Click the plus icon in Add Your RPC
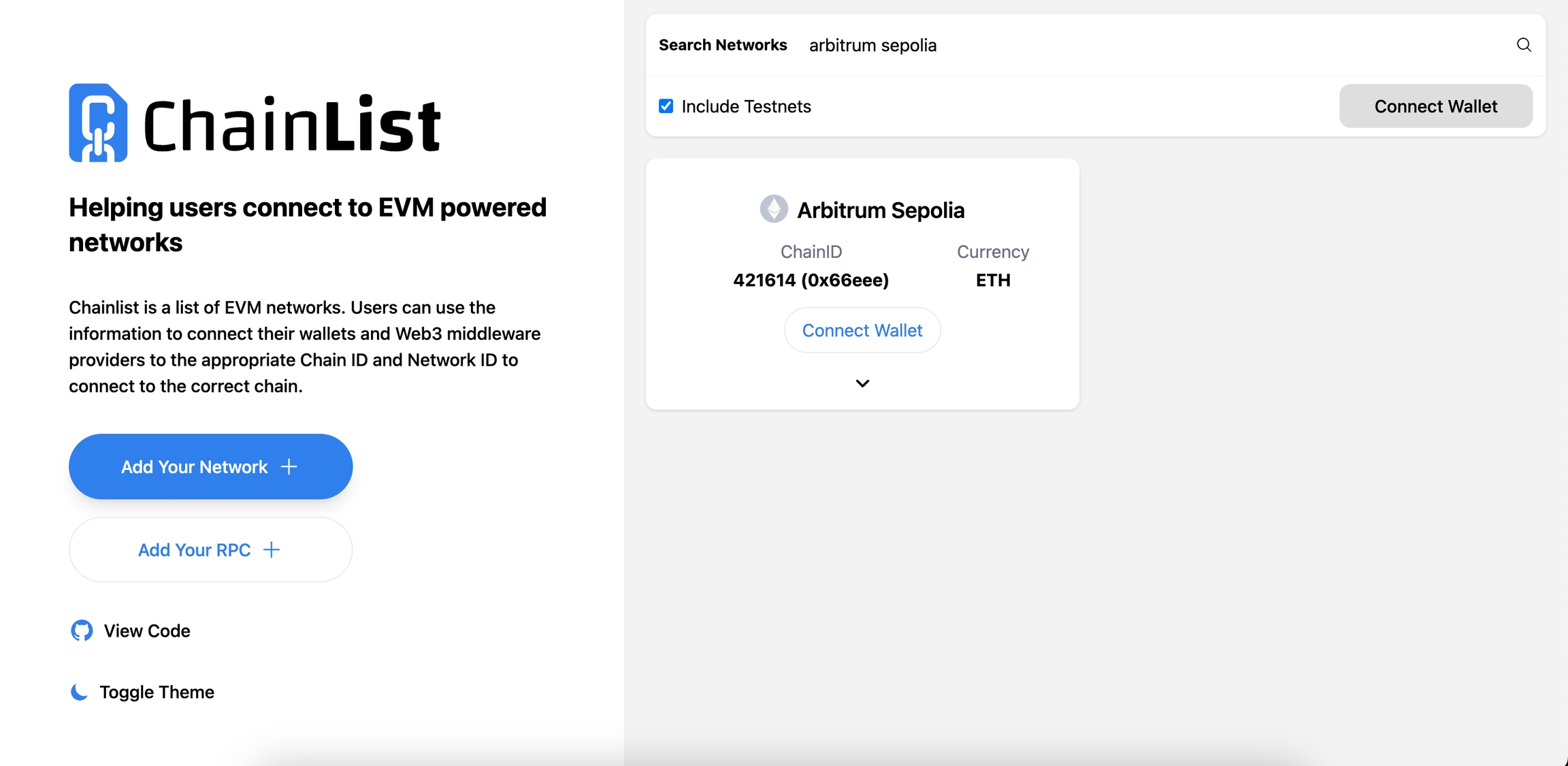 272,549
